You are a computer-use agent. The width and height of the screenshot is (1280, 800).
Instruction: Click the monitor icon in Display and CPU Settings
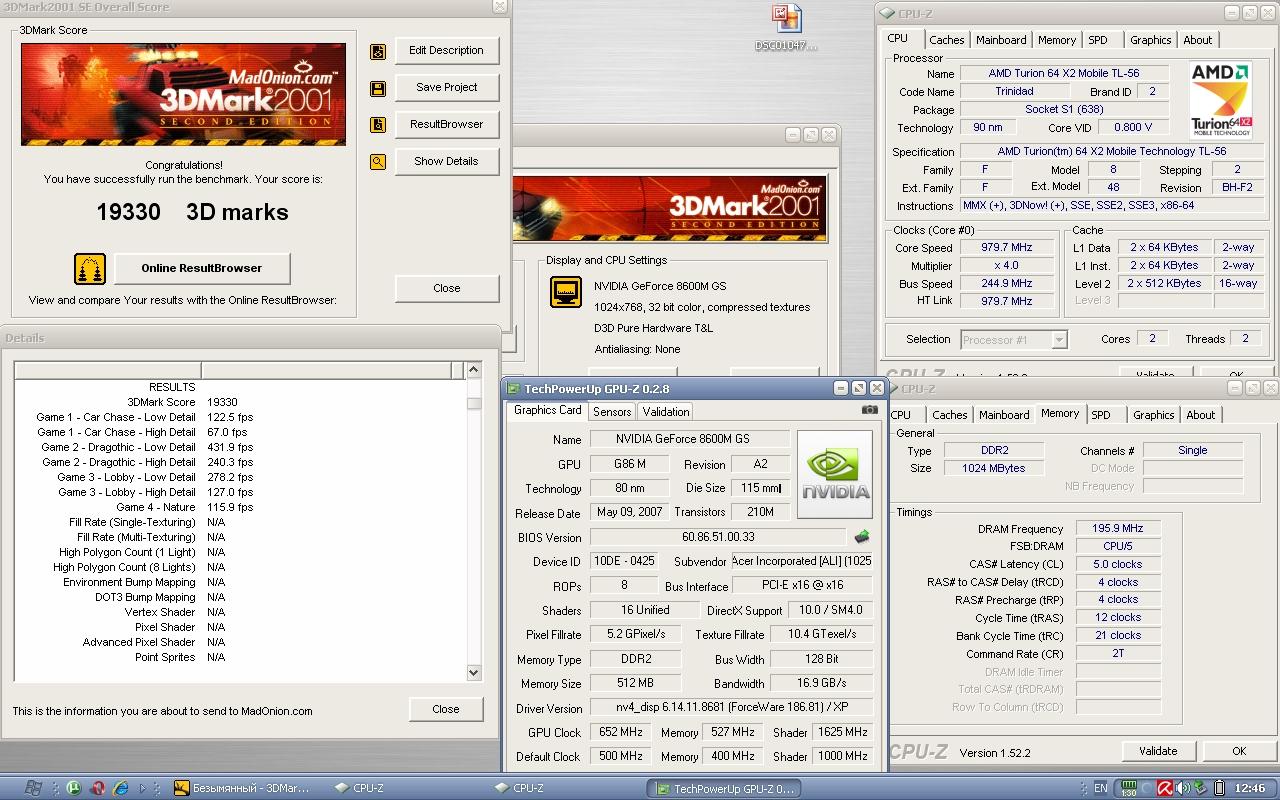pos(566,292)
